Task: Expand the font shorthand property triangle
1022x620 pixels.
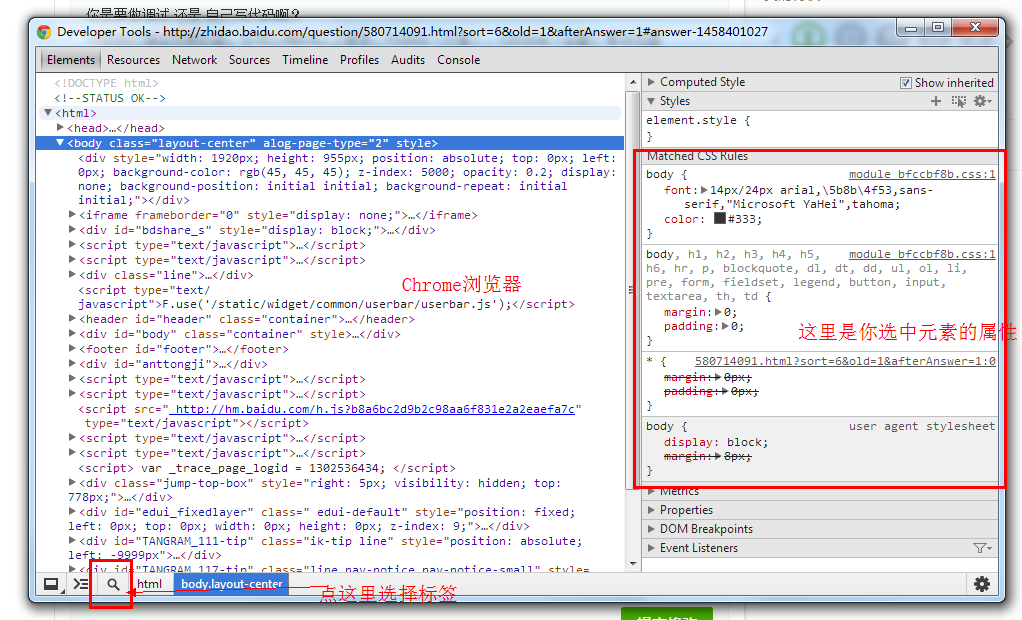Action: coord(704,190)
